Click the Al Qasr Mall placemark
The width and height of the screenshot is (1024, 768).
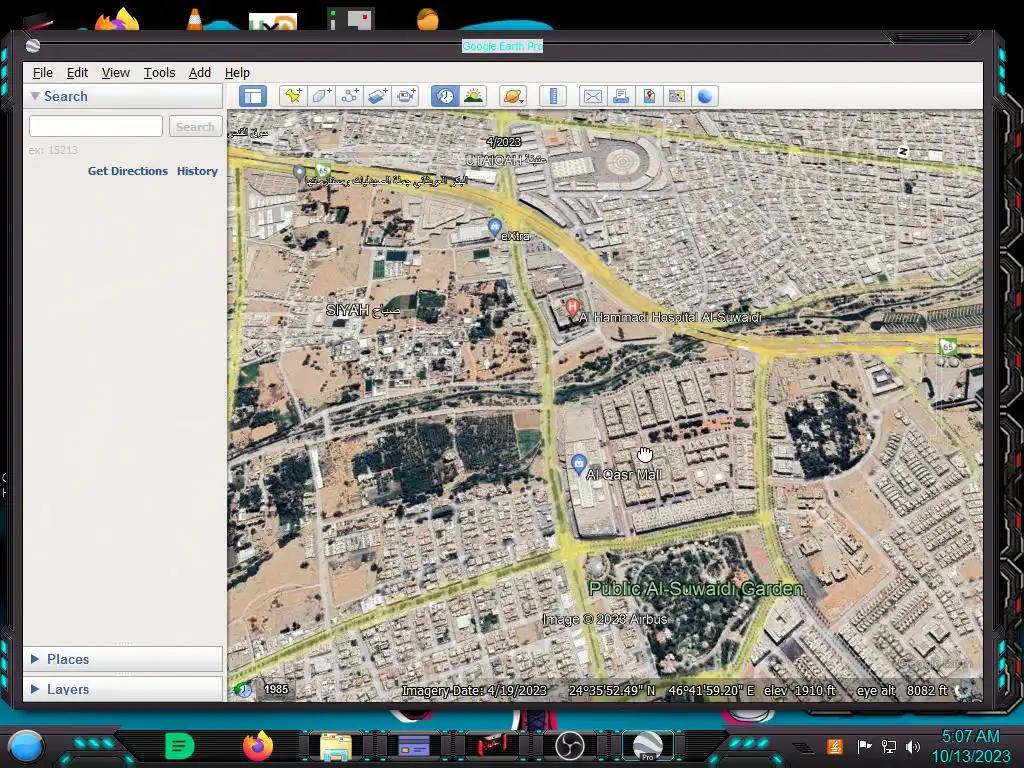click(579, 464)
